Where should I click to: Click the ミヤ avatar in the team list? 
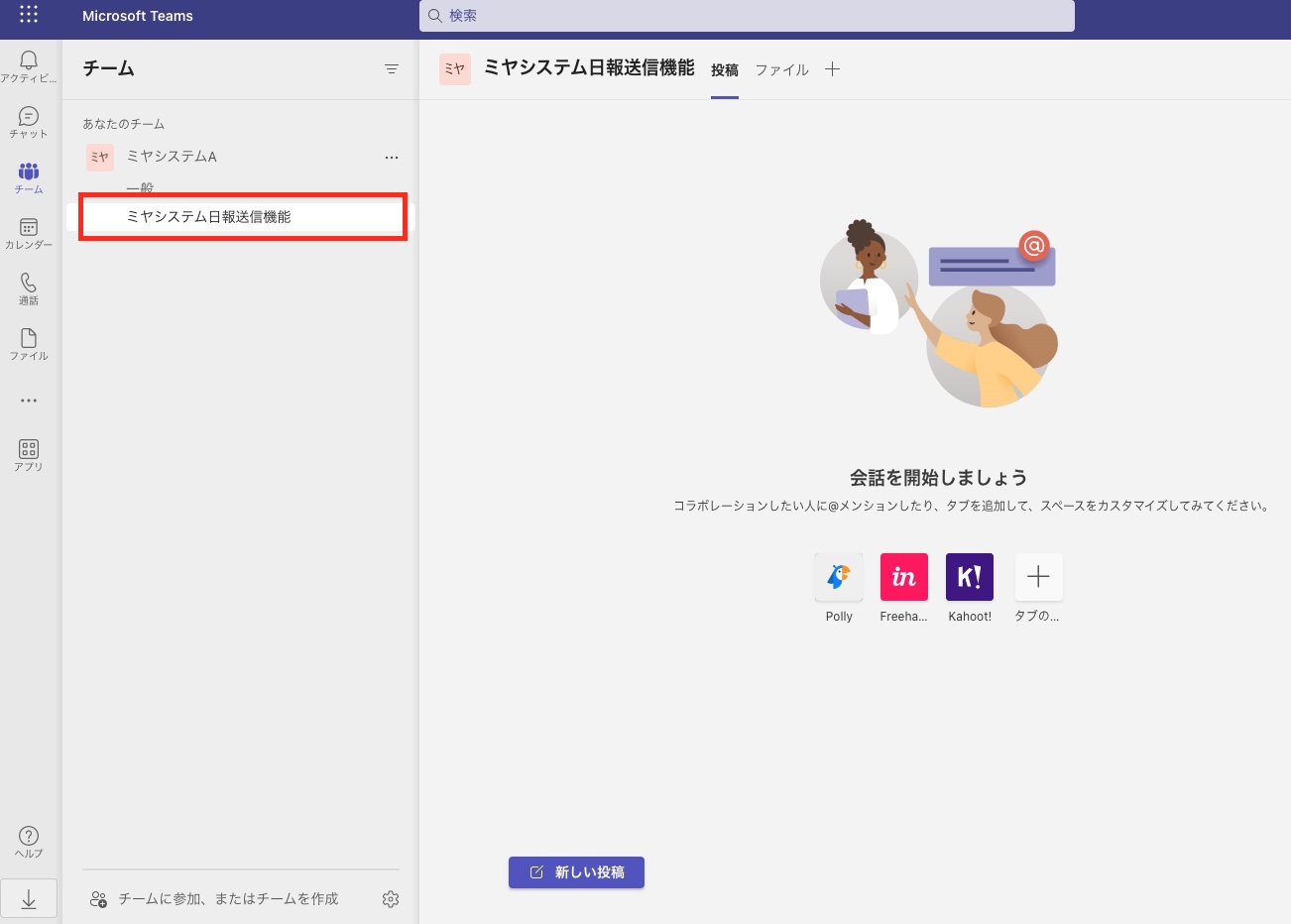coord(99,157)
